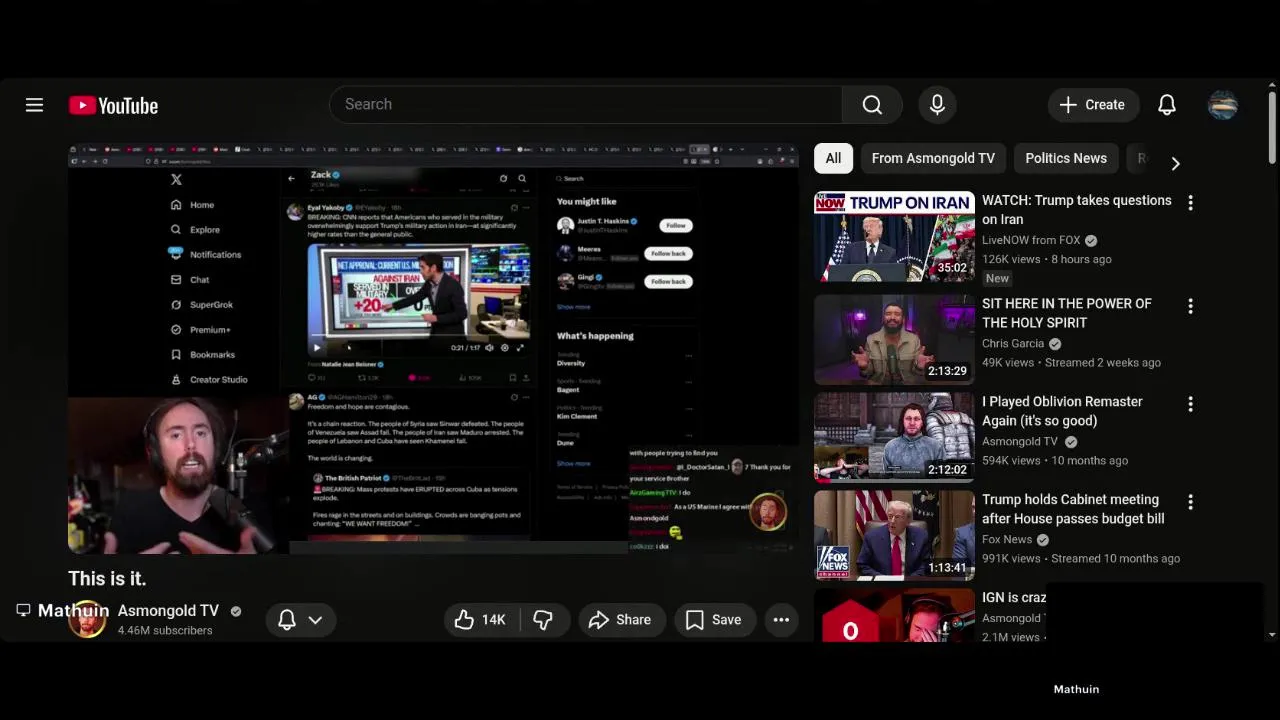Go to the YouTube home logo

point(113,105)
